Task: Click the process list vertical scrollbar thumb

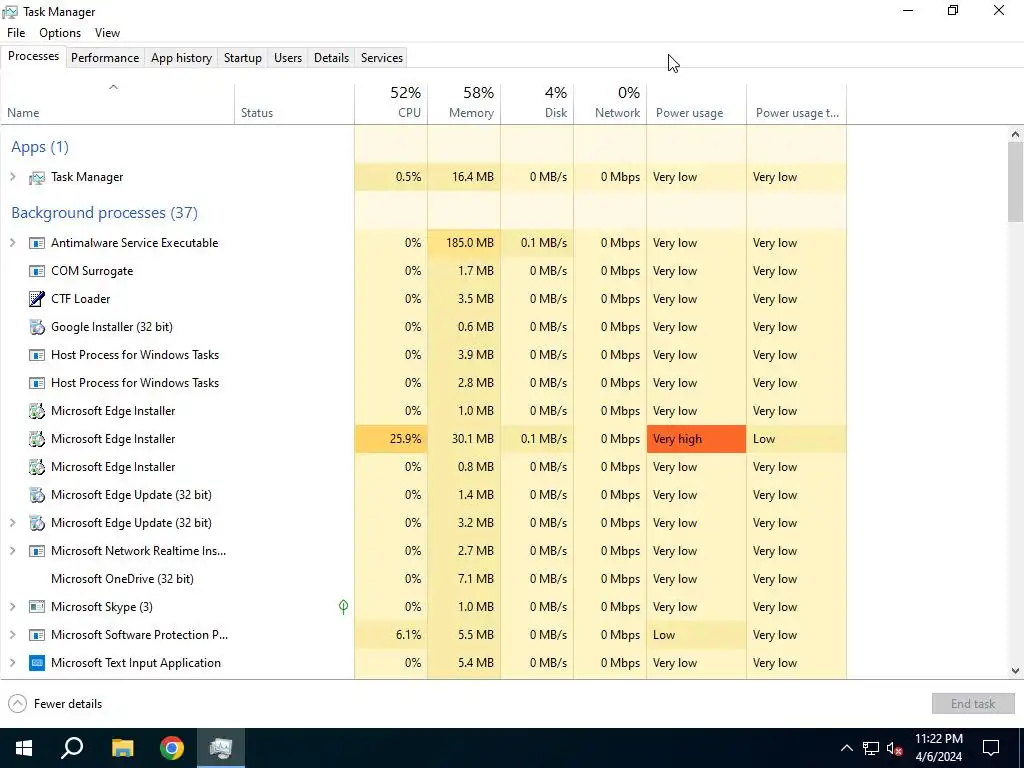Action: 1015,182
